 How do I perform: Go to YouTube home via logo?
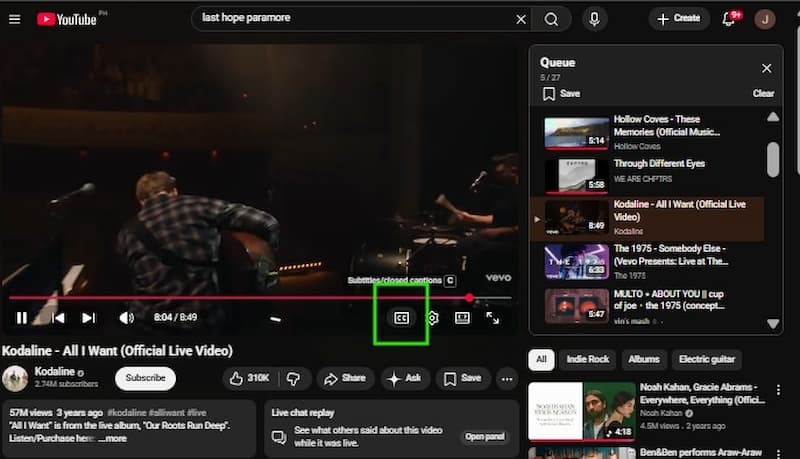click(67, 19)
